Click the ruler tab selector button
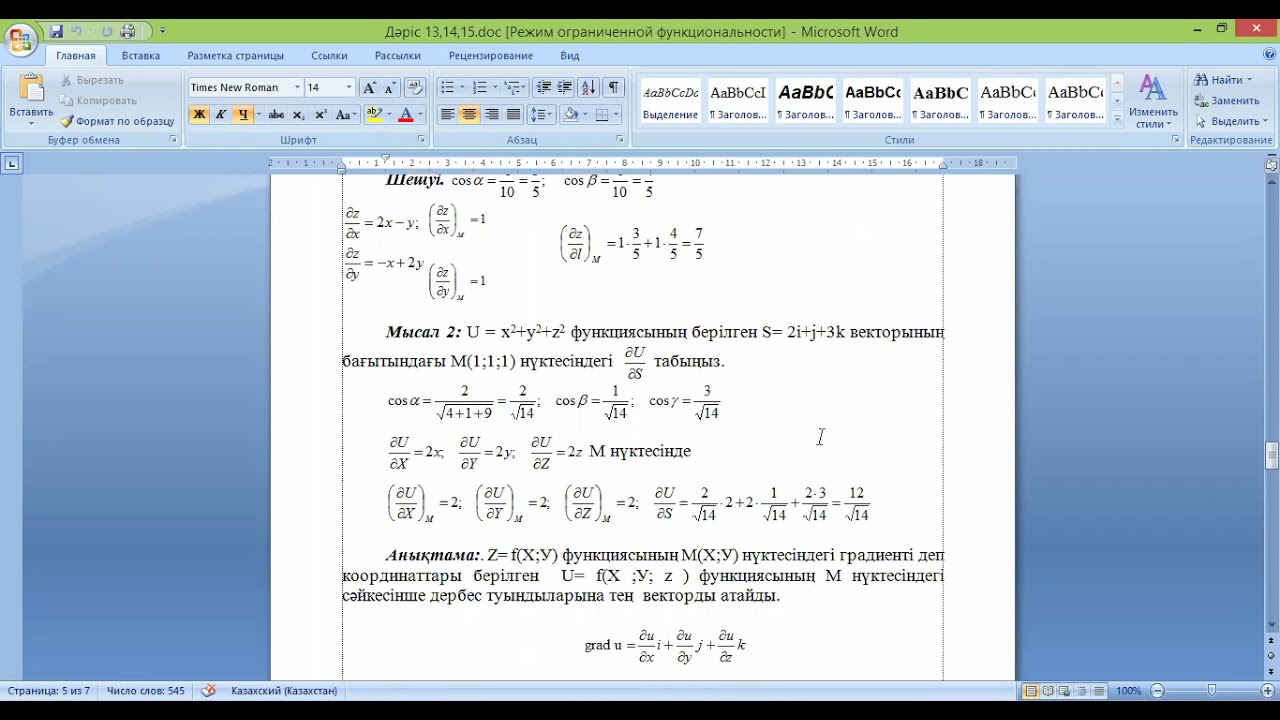1280x720 pixels. 11,163
